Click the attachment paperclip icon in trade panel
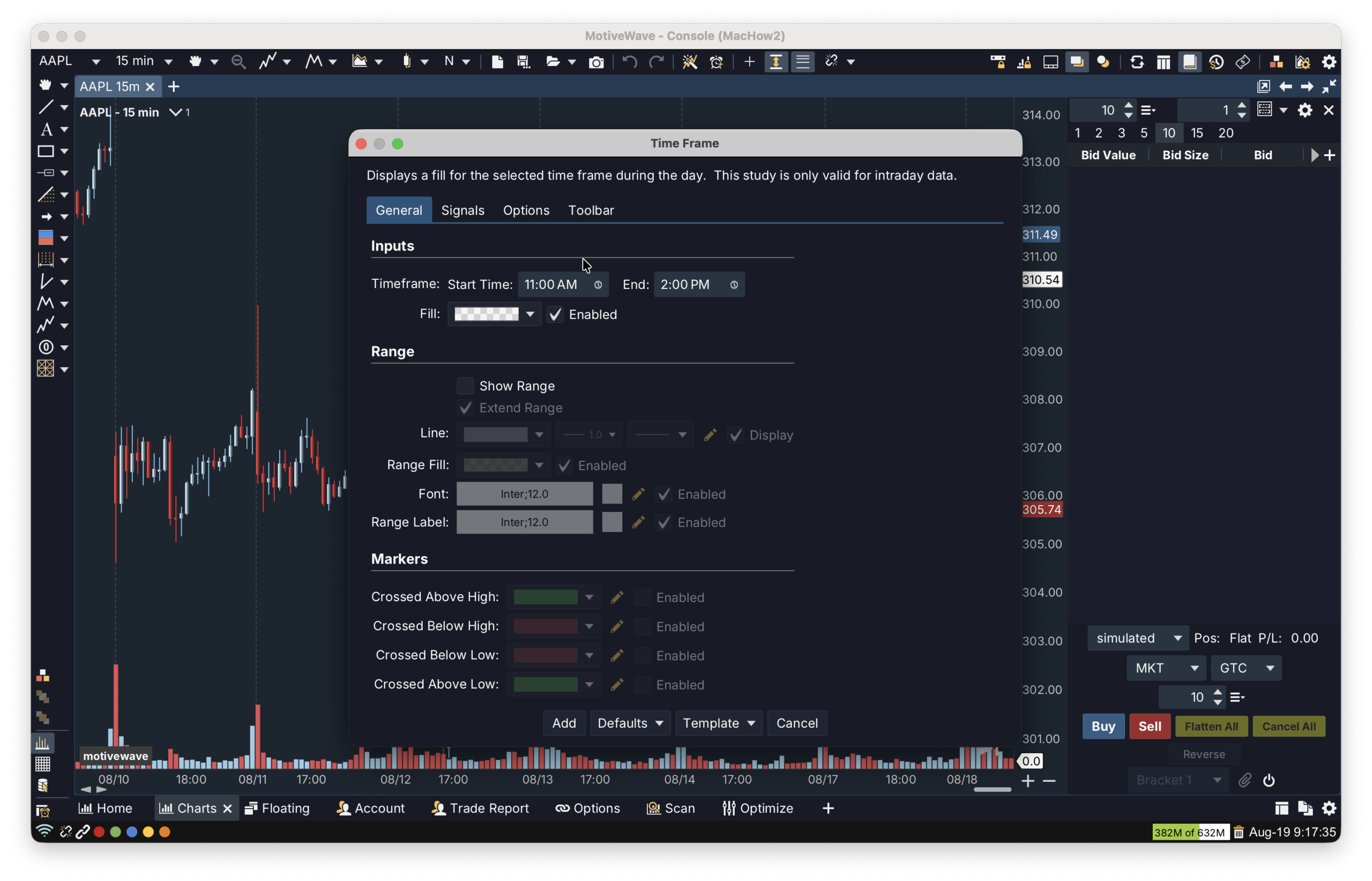Screen dimensions: 1372x881 1245,780
